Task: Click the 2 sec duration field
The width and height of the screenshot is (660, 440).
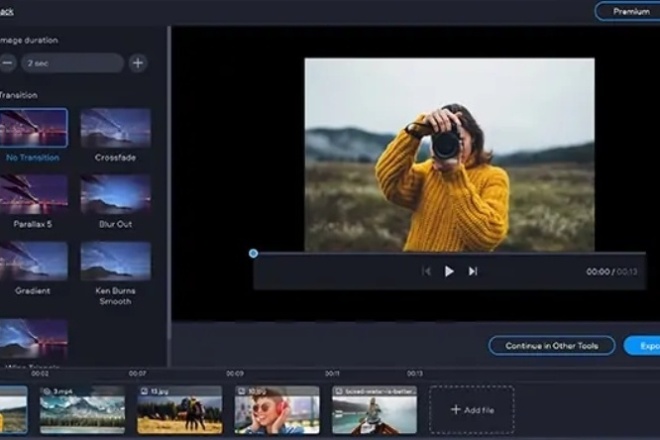Action: (x=73, y=63)
